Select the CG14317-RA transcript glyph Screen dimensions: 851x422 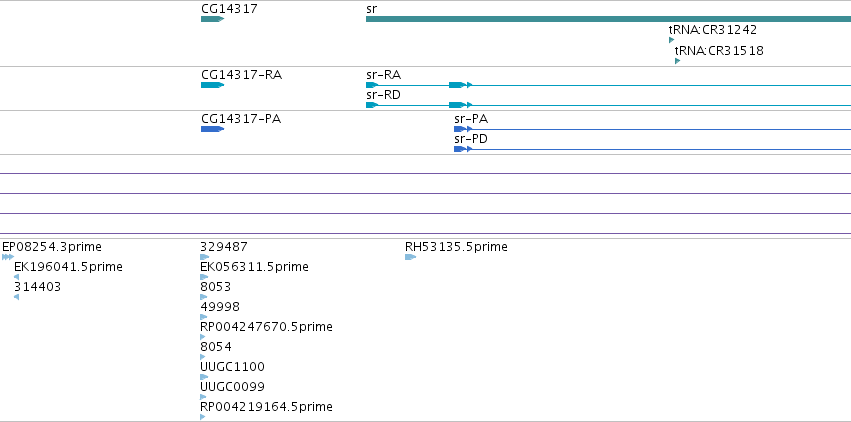click(x=212, y=85)
